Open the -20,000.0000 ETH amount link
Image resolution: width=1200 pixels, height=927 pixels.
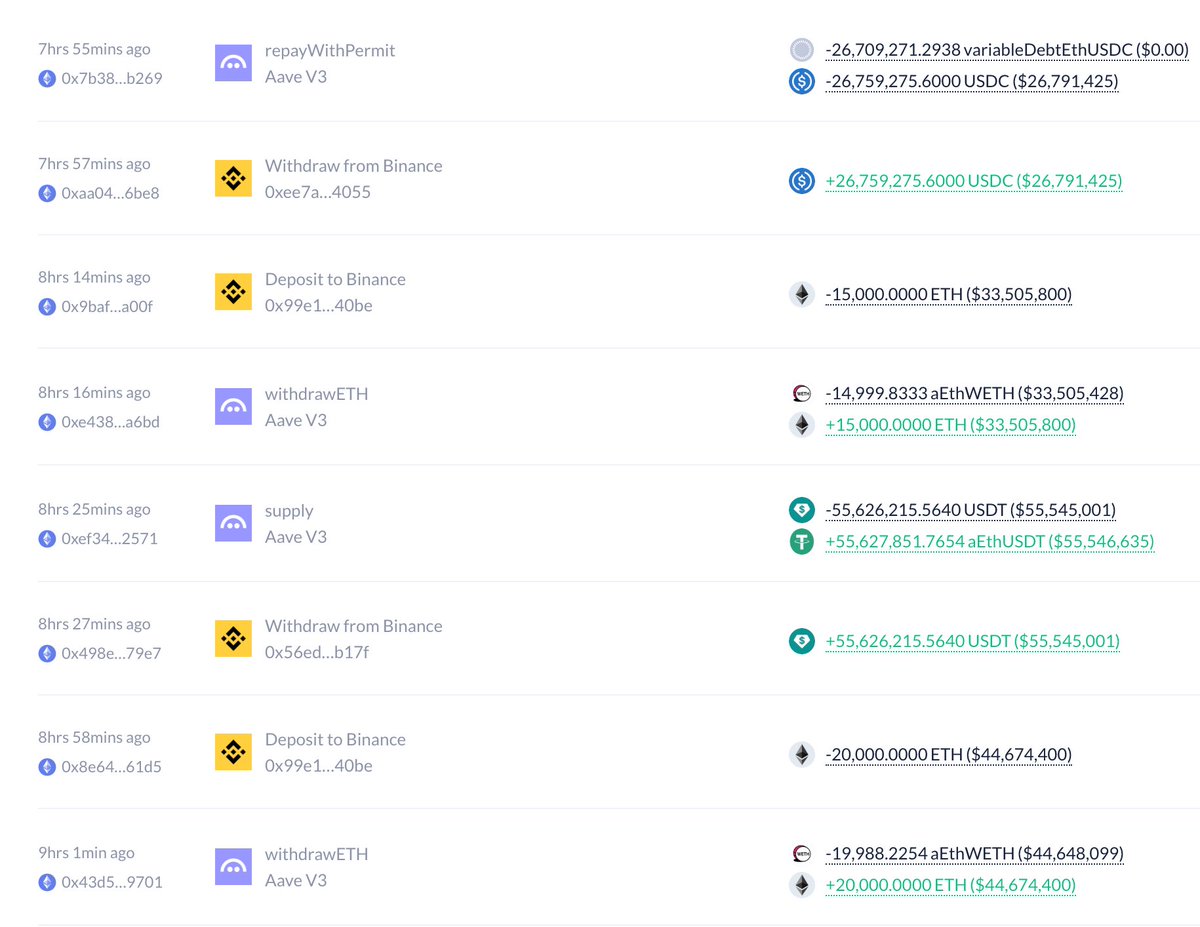(949, 754)
